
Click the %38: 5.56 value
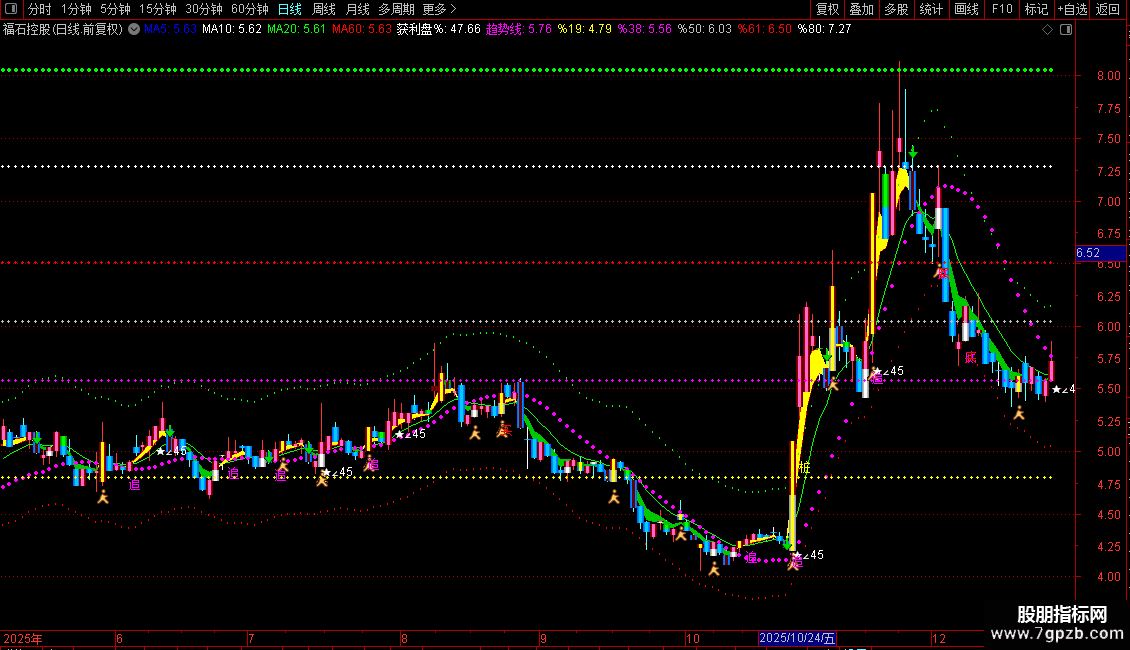click(x=644, y=29)
